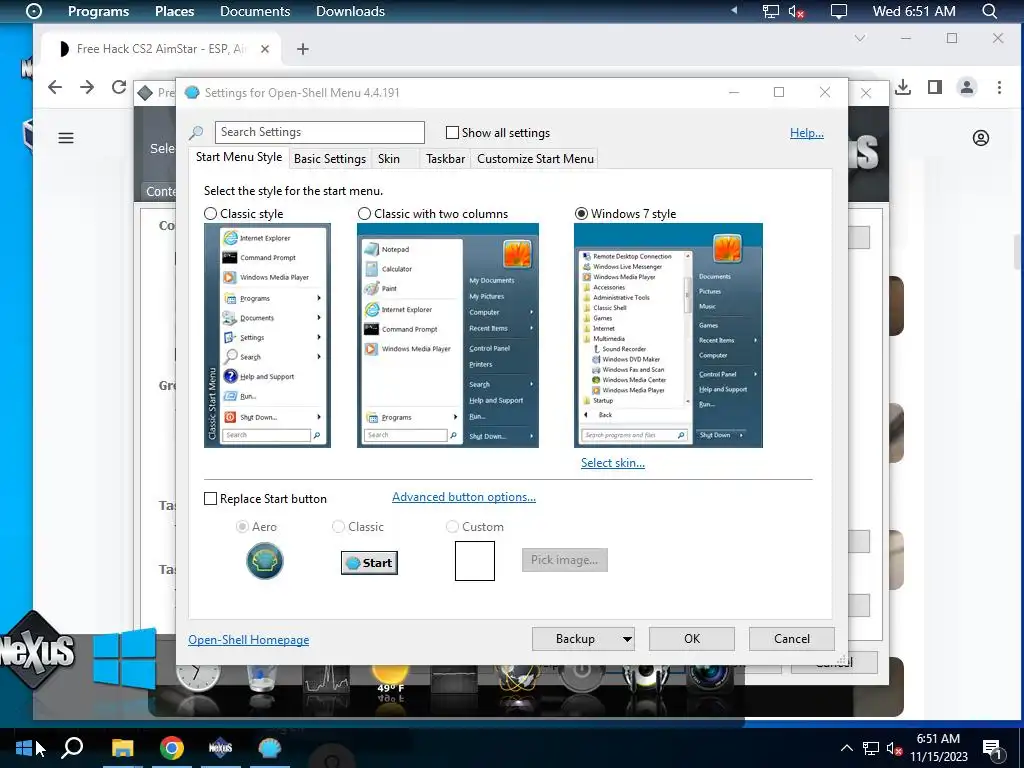Image resolution: width=1024 pixels, height=768 pixels.
Task: Open the webpage hamburger menu
Action: 66,138
